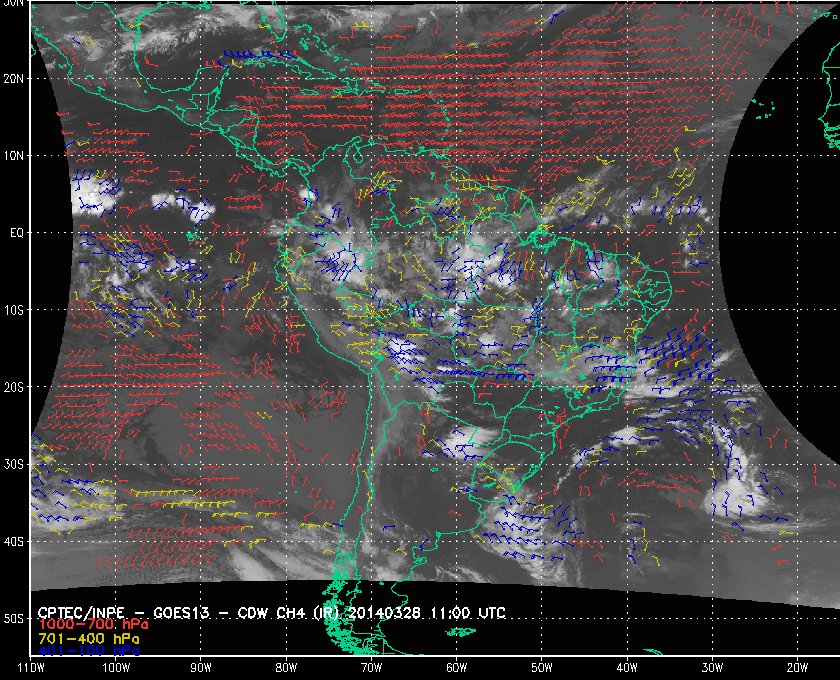The height and width of the screenshot is (680, 840).
Task: Click the 20N latitude label
Action: point(13,78)
